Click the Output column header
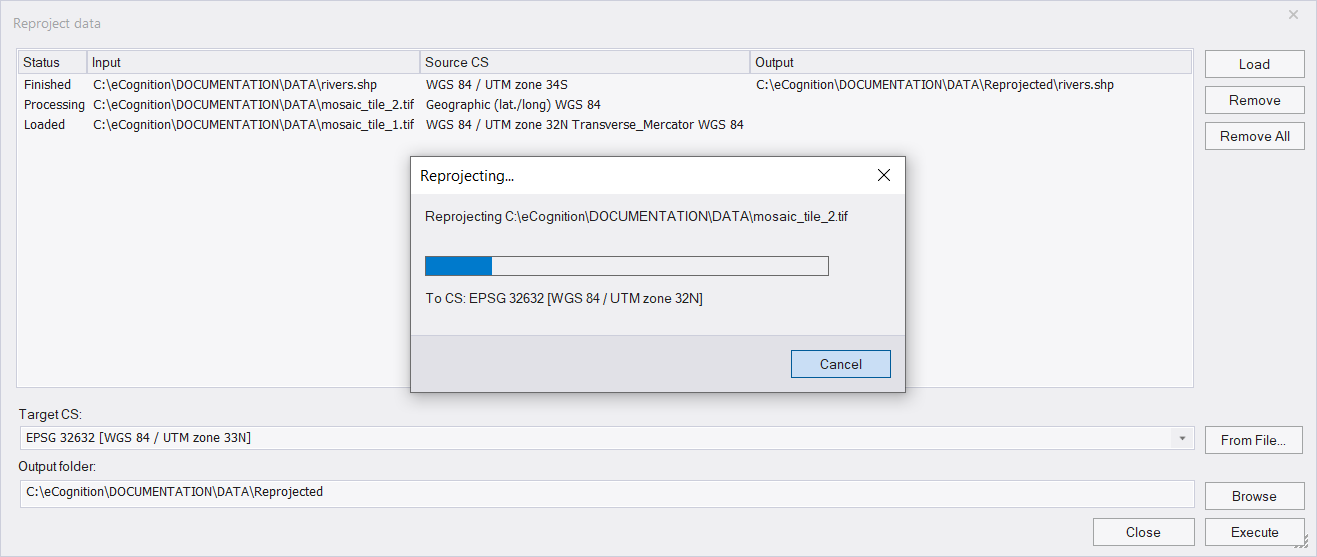Screen dimensions: 1317x557 [971, 62]
